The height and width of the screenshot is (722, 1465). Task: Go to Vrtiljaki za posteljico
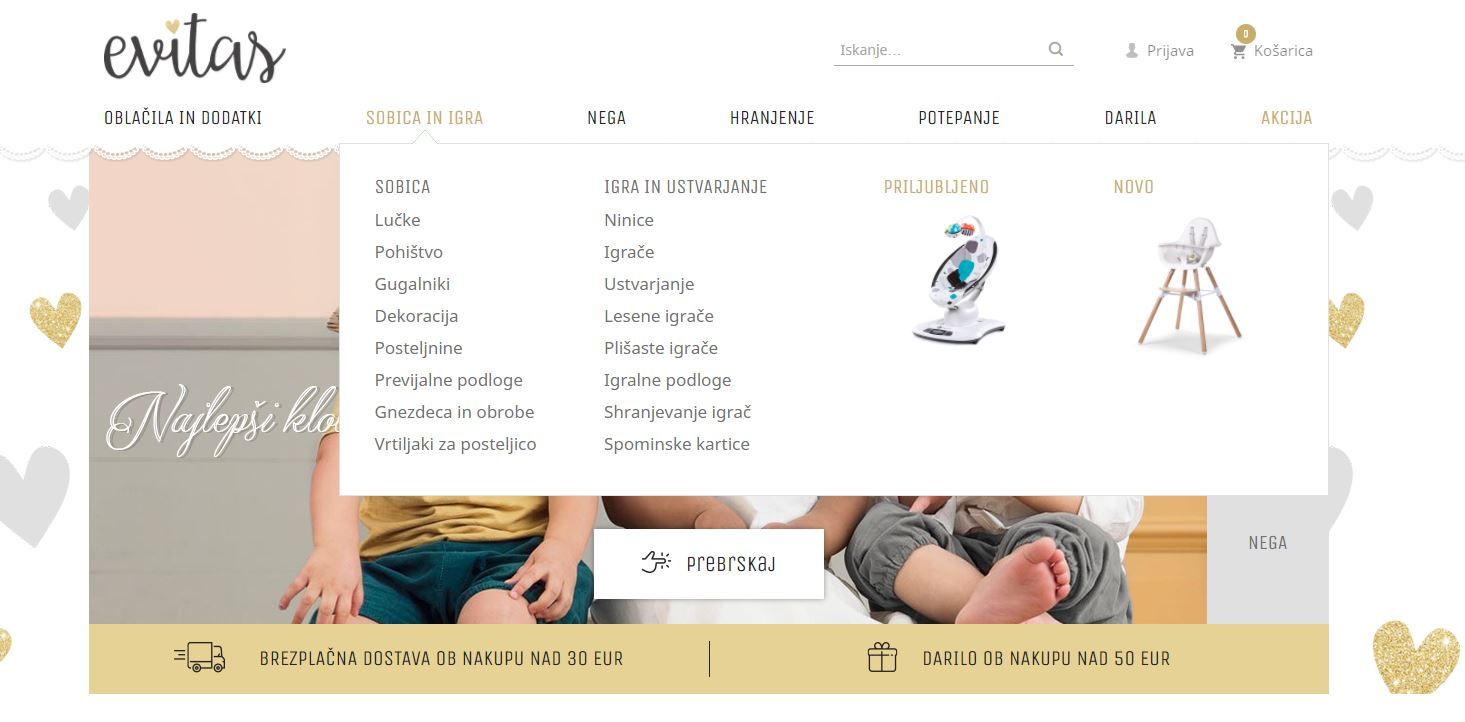click(x=455, y=444)
